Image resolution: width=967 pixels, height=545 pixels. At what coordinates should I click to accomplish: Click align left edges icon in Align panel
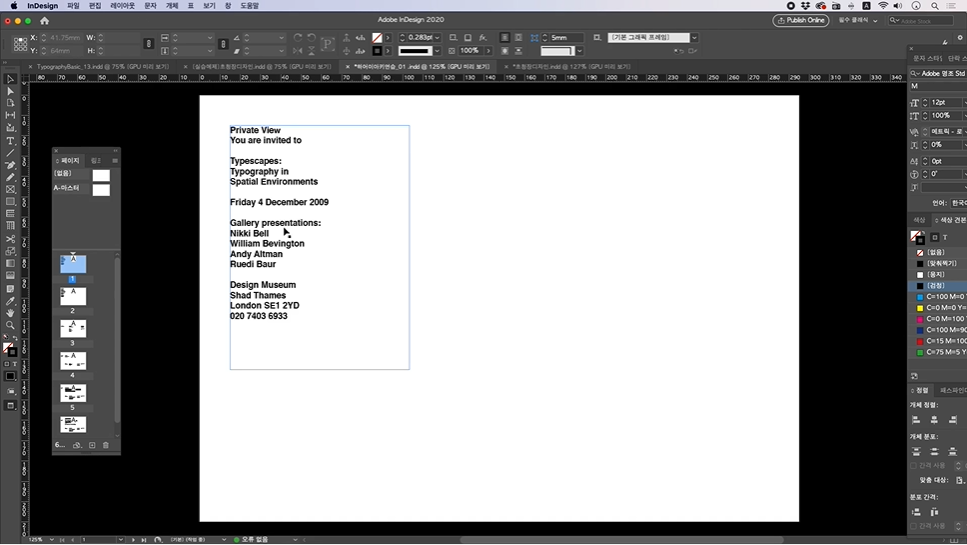coord(916,420)
